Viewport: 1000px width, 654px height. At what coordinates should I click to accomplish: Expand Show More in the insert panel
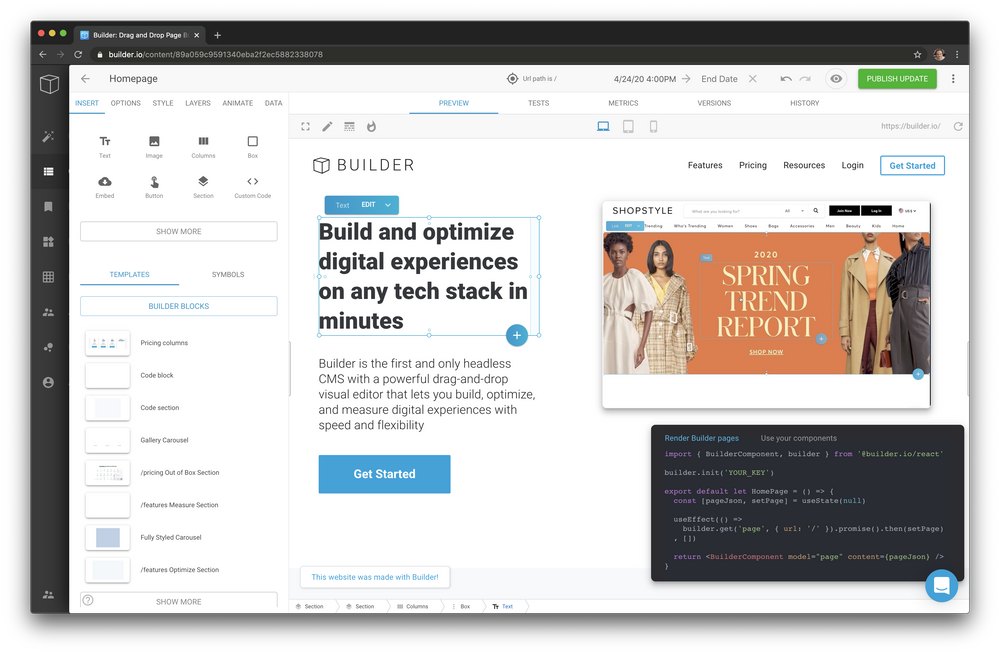[178, 231]
